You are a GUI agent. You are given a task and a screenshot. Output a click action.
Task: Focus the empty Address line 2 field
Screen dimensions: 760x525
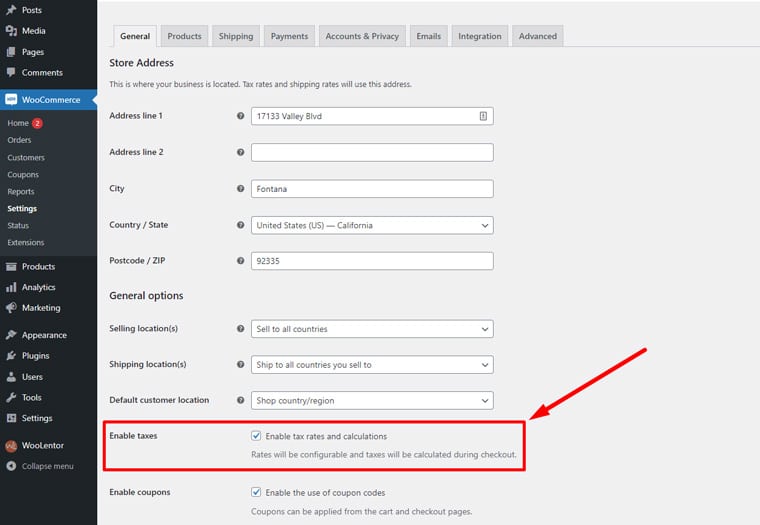point(372,152)
